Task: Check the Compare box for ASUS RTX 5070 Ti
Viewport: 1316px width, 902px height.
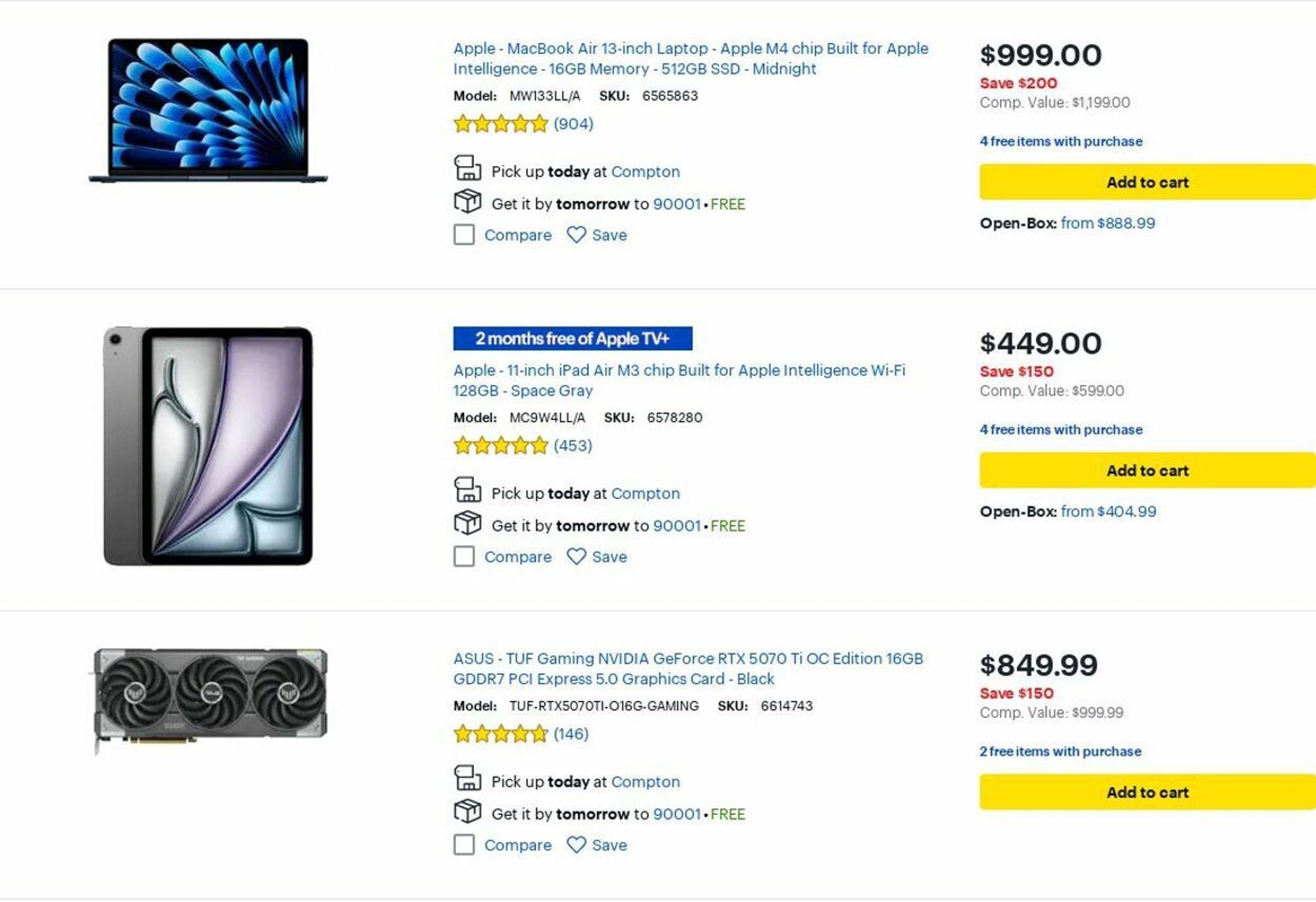Action: [x=464, y=845]
